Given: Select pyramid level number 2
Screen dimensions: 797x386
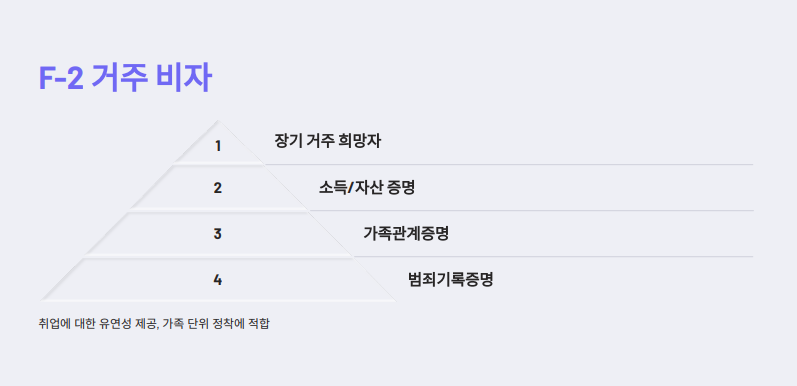Looking at the screenshot, I should [x=218, y=188].
